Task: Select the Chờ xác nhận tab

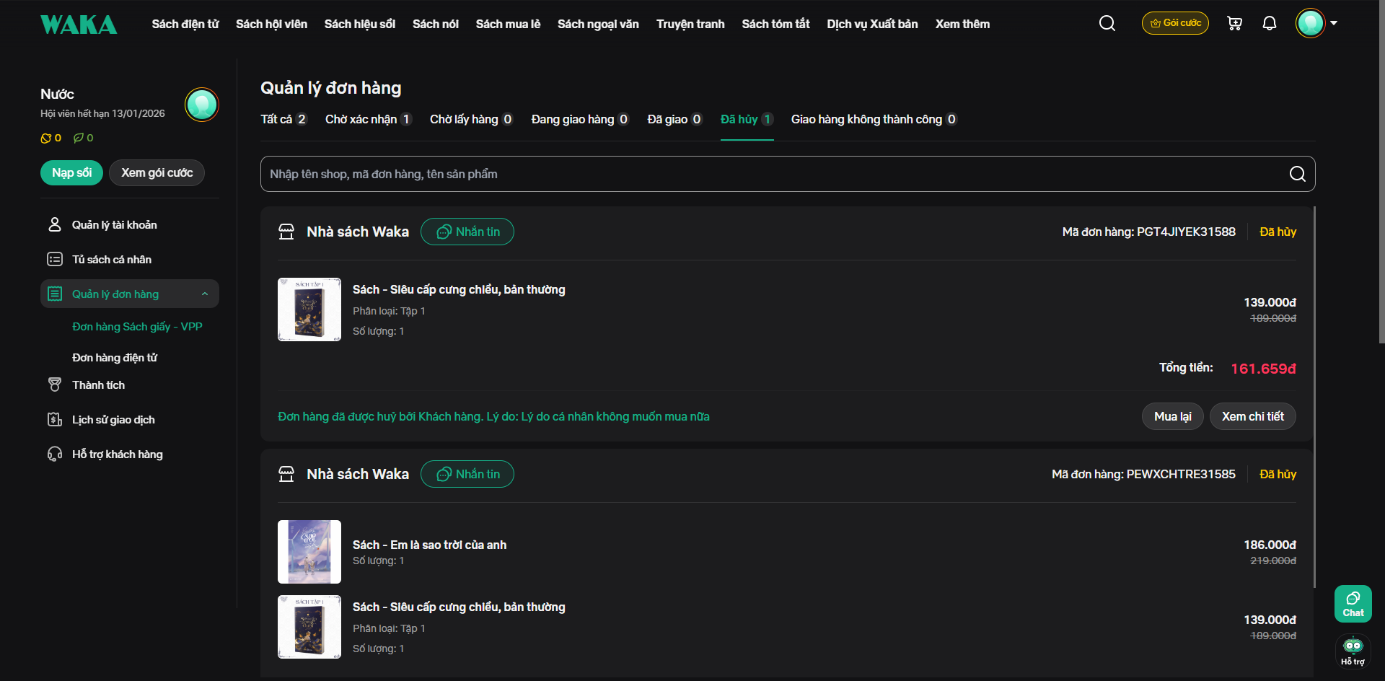Action: click(x=368, y=120)
